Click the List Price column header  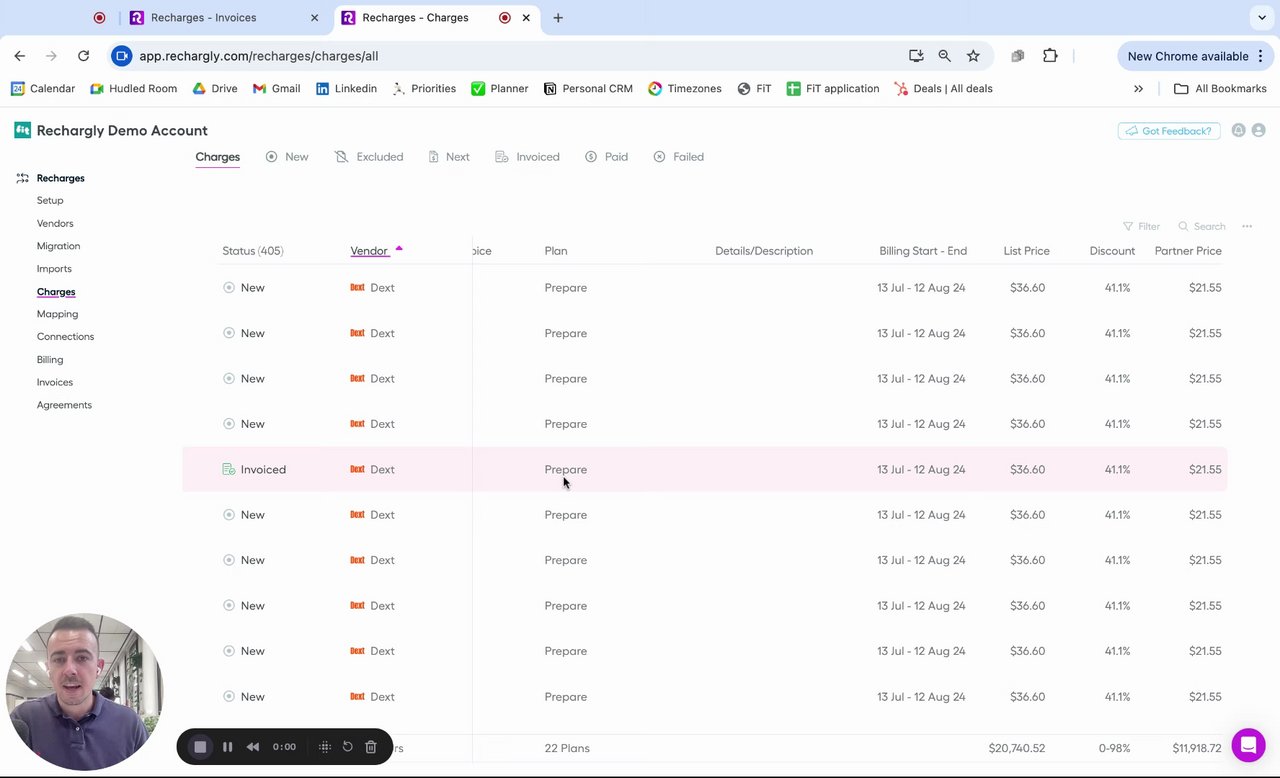1026,251
